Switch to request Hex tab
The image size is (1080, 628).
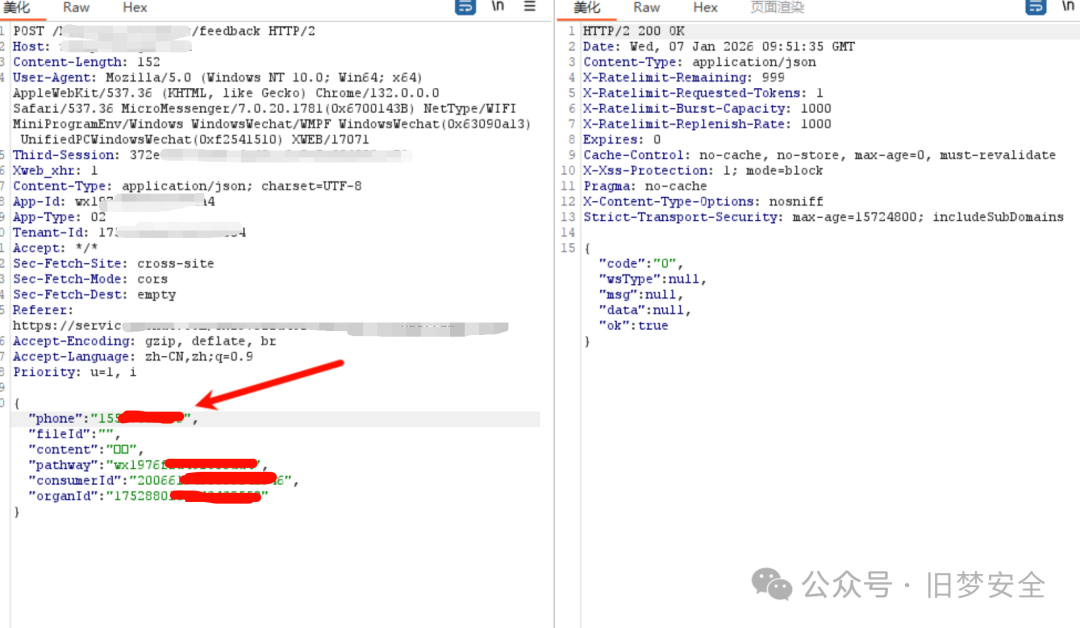point(135,8)
